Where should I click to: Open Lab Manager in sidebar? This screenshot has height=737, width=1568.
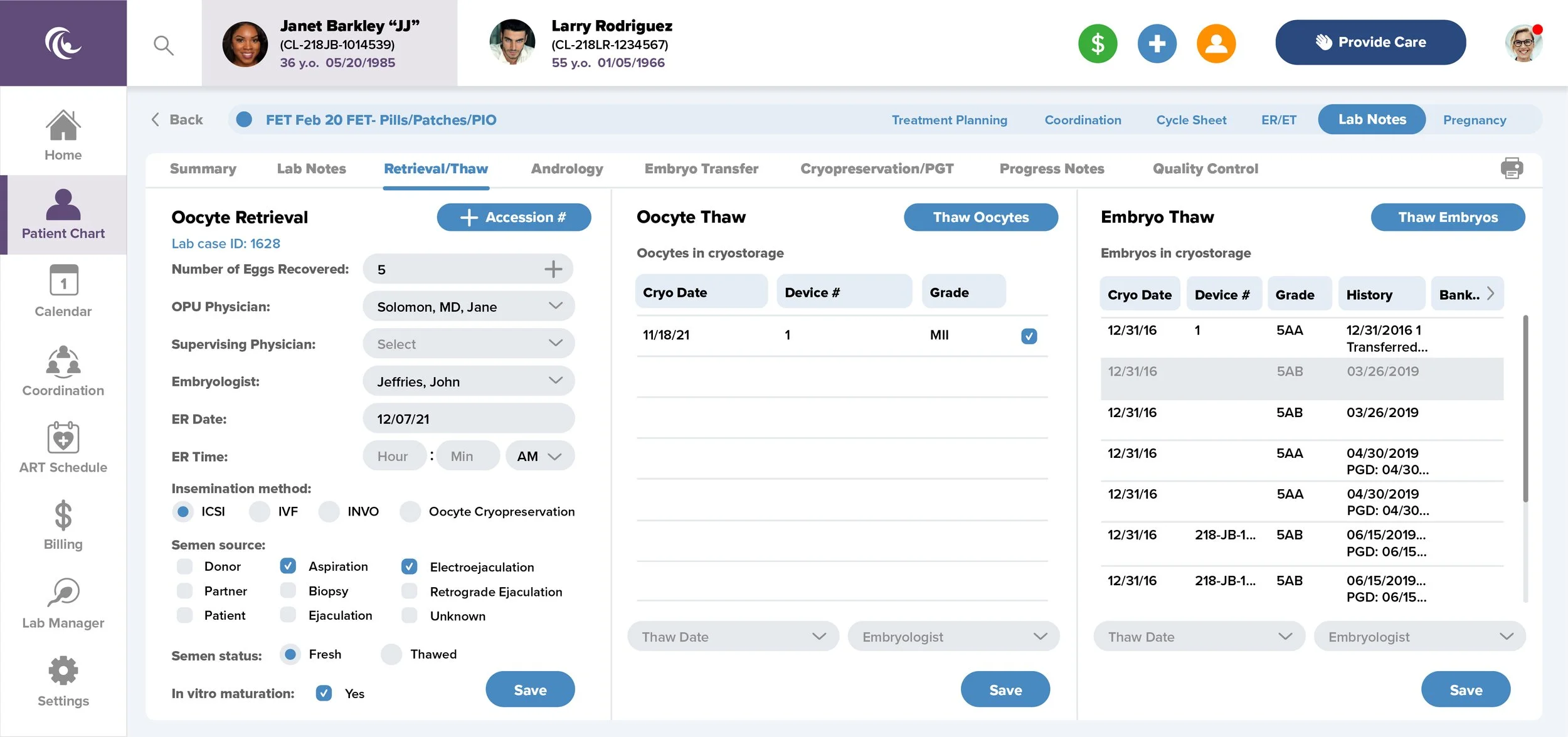(x=63, y=603)
